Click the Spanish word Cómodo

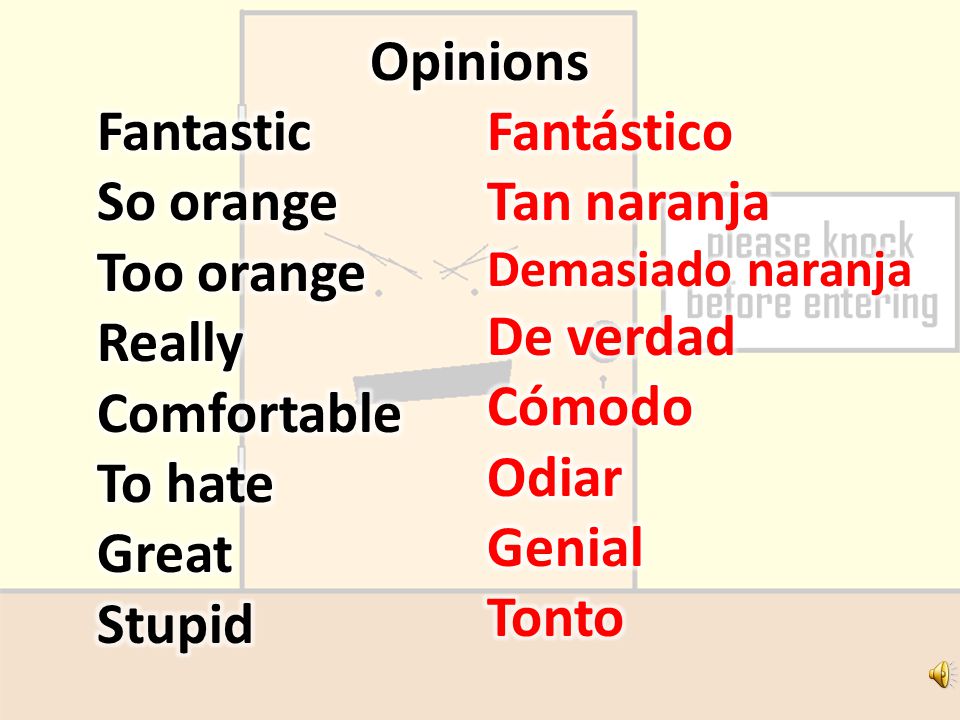click(590, 405)
